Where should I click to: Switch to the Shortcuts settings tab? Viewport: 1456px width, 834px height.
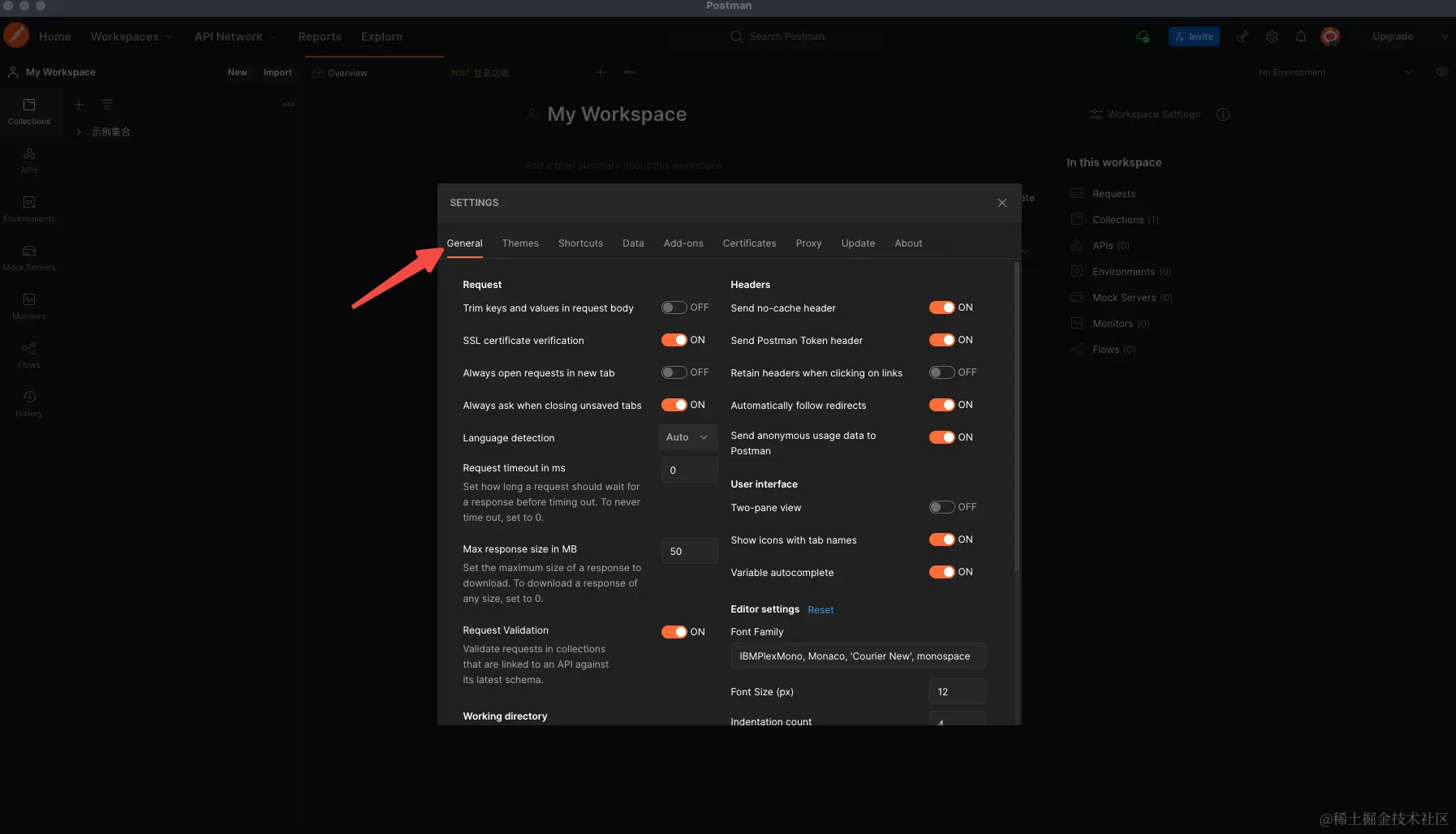click(x=580, y=243)
